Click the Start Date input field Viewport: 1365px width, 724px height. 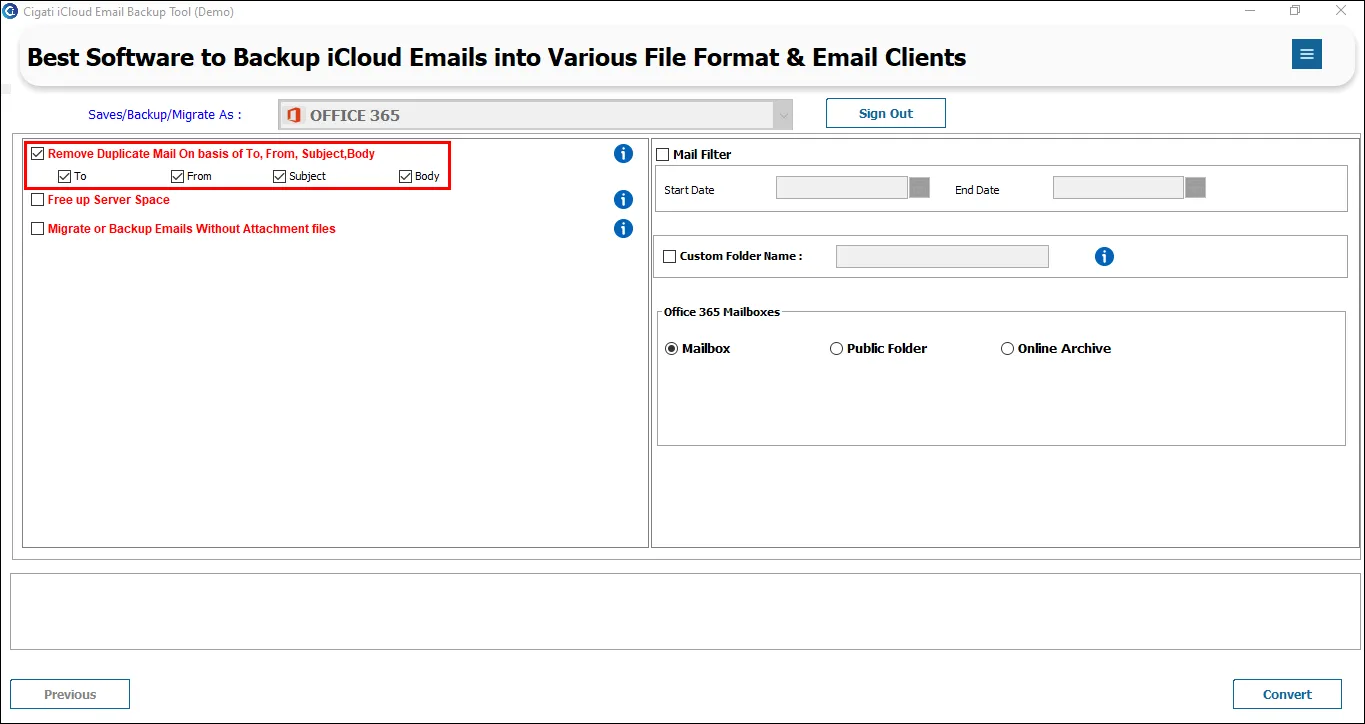[x=842, y=187]
